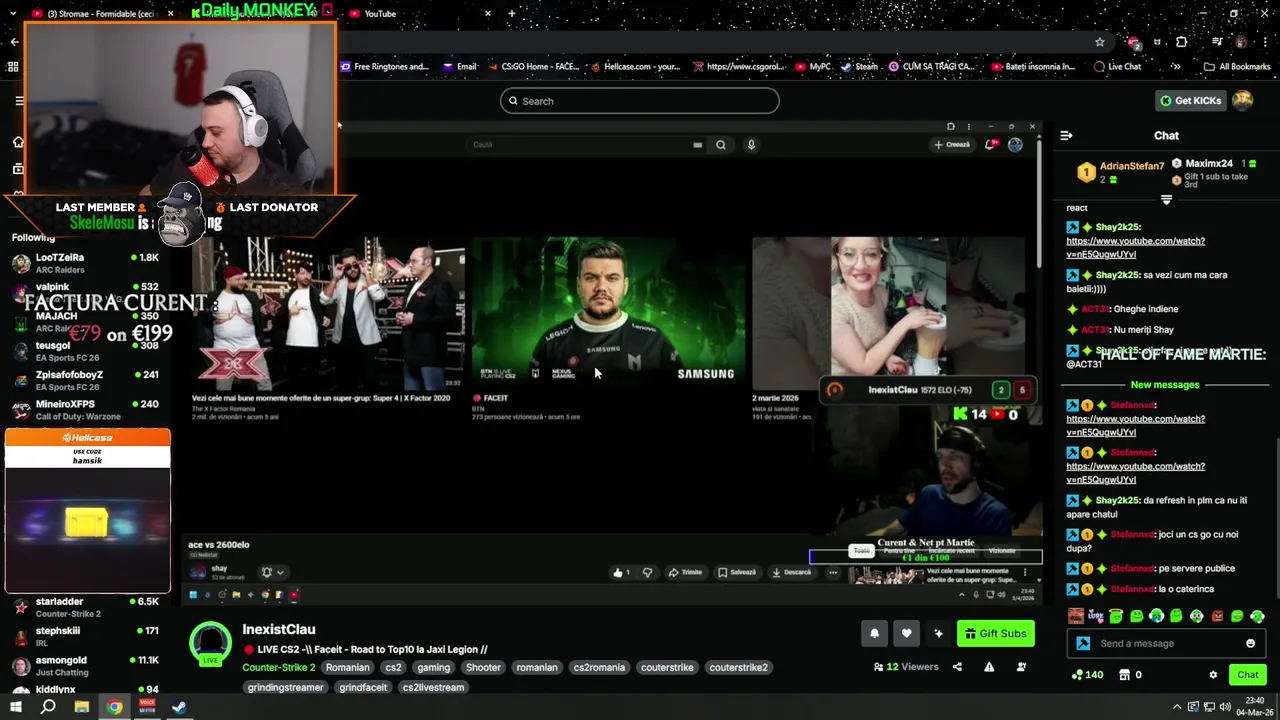1280x720 pixels.
Task: Open the Counter-Strike 2 category link
Action: pos(278,667)
